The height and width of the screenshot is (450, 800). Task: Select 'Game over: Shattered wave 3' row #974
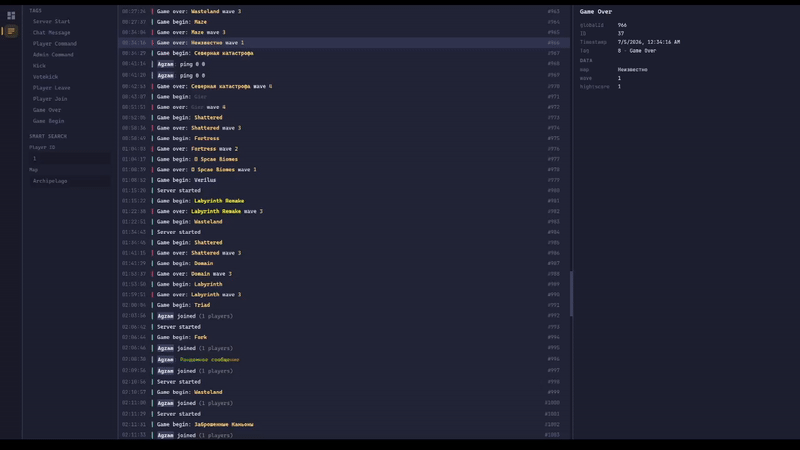coord(344,128)
